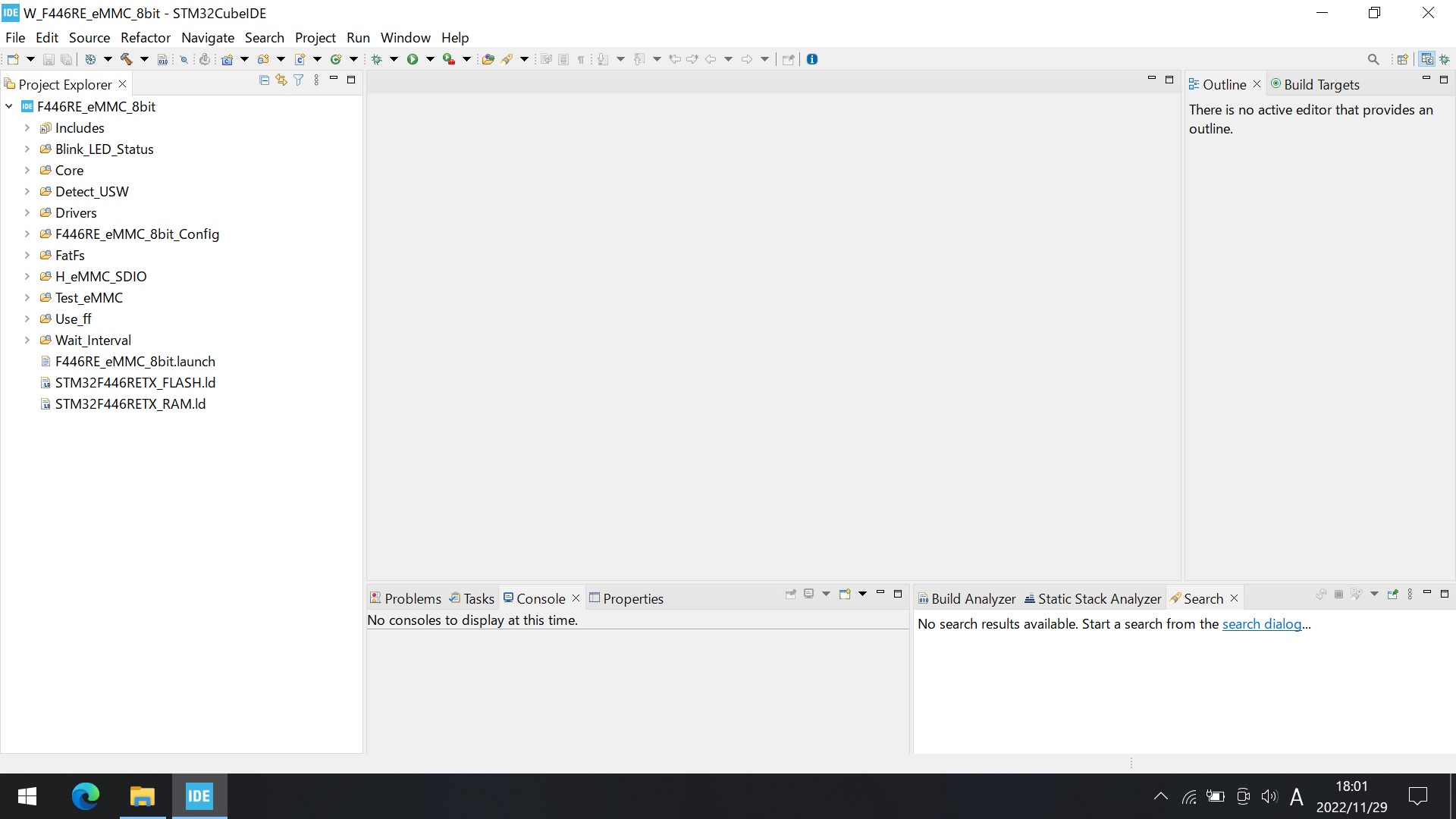Click the Search flashlight toolbar icon
The width and height of the screenshot is (1456, 819).
pos(507,59)
